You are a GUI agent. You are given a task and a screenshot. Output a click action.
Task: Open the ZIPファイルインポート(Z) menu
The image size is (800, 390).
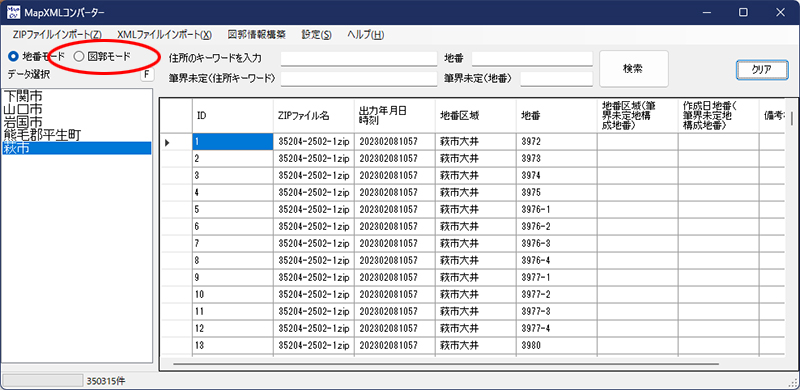click(x=57, y=35)
